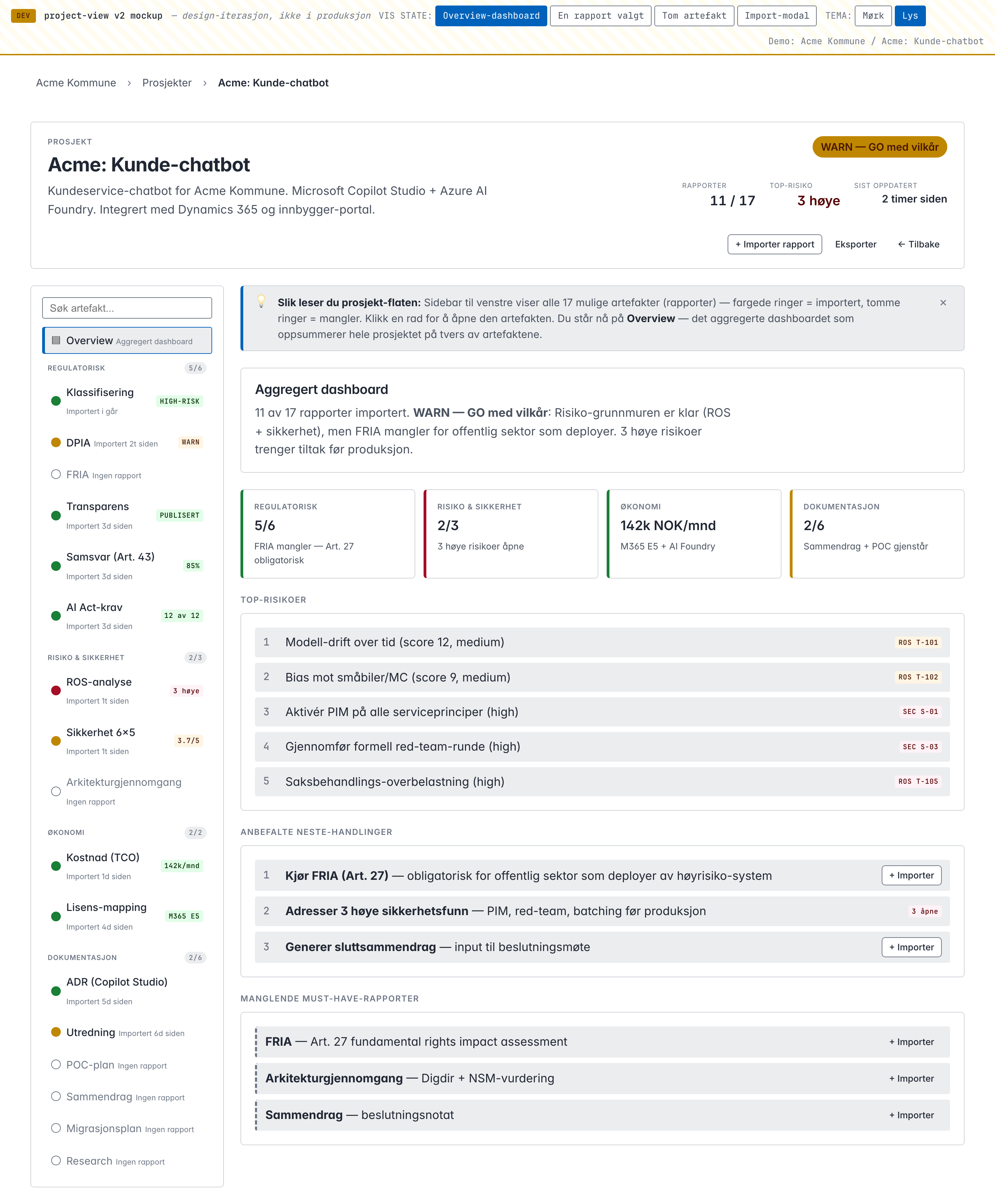The width and height of the screenshot is (995, 1204).
Task: Click amber status dot beside DPIA
Action: point(56,443)
